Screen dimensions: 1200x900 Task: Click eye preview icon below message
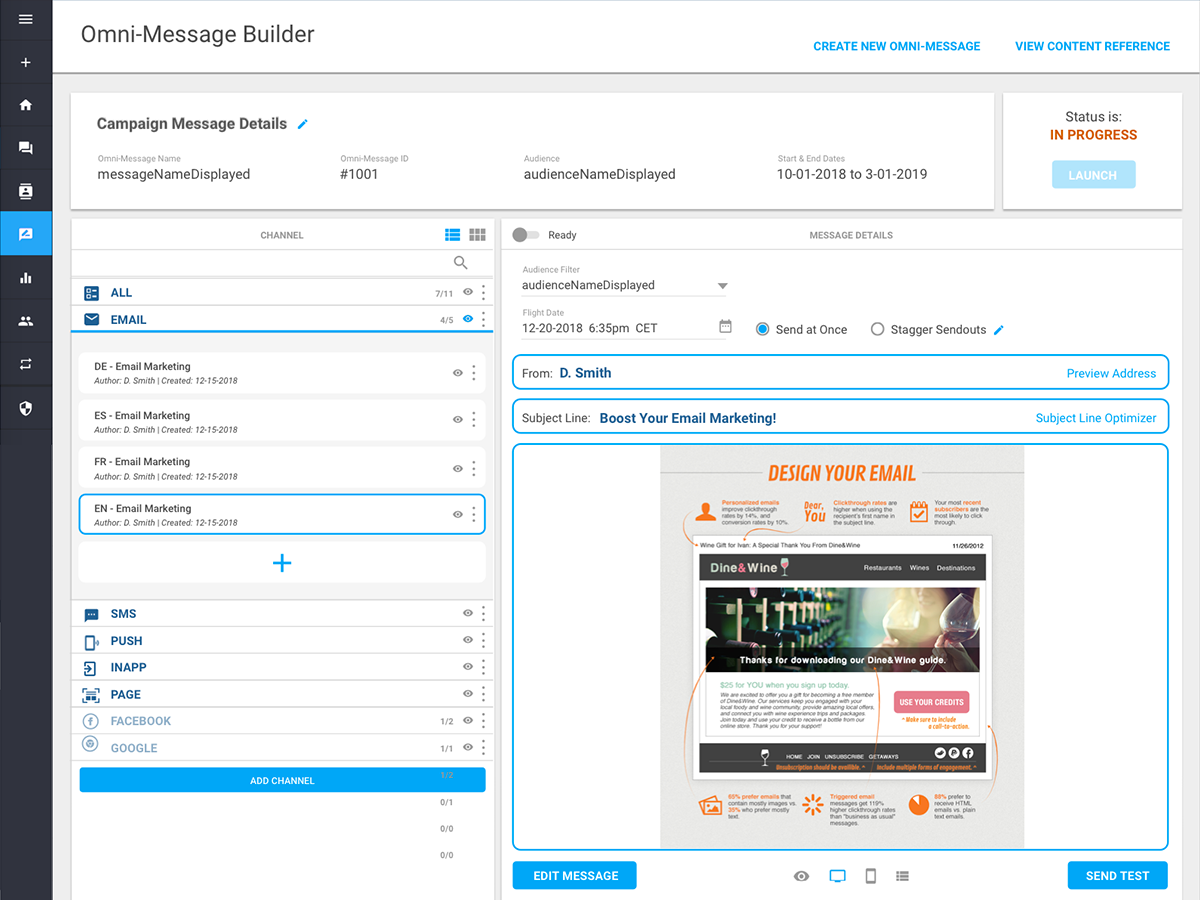(x=802, y=876)
